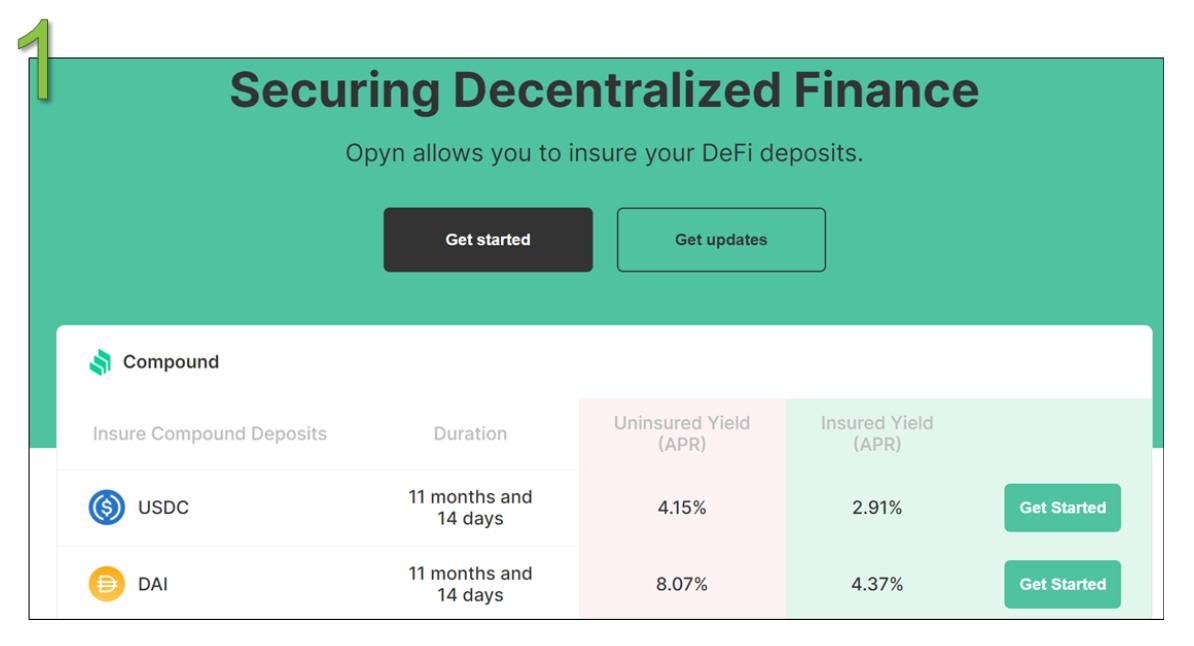Click the Securing Decentralized Finance headline
This screenshot has width=1194, height=646.
point(604,91)
